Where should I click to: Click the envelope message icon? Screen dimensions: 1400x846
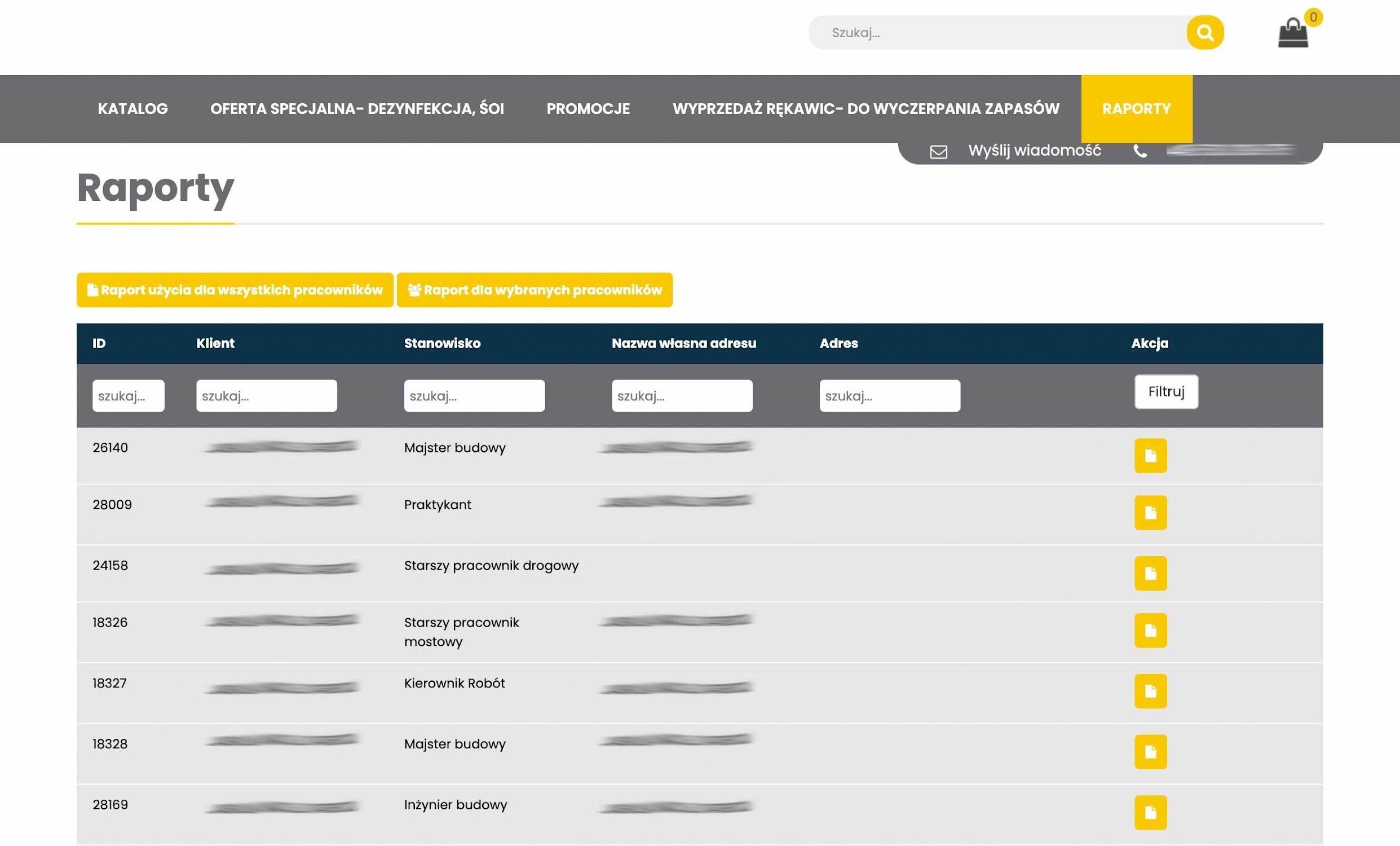[938, 151]
